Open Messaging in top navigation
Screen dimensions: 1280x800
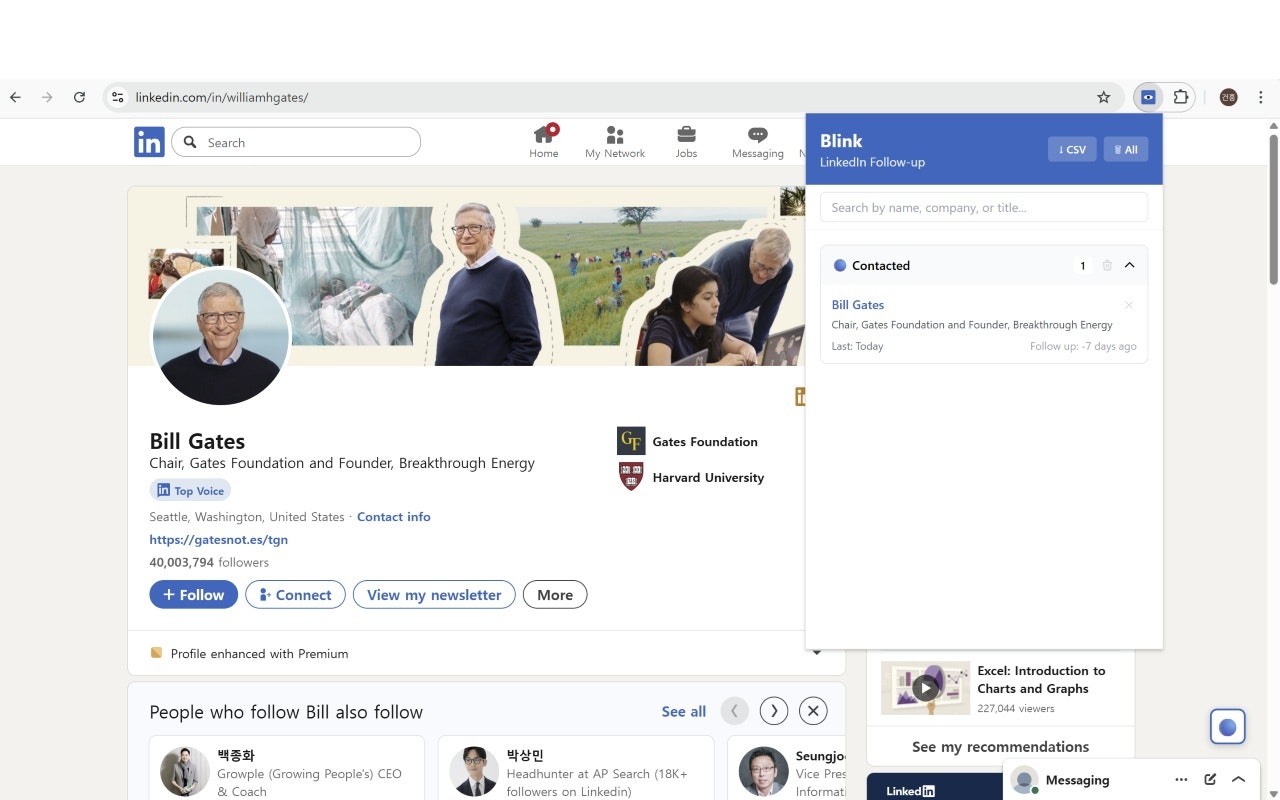757,142
